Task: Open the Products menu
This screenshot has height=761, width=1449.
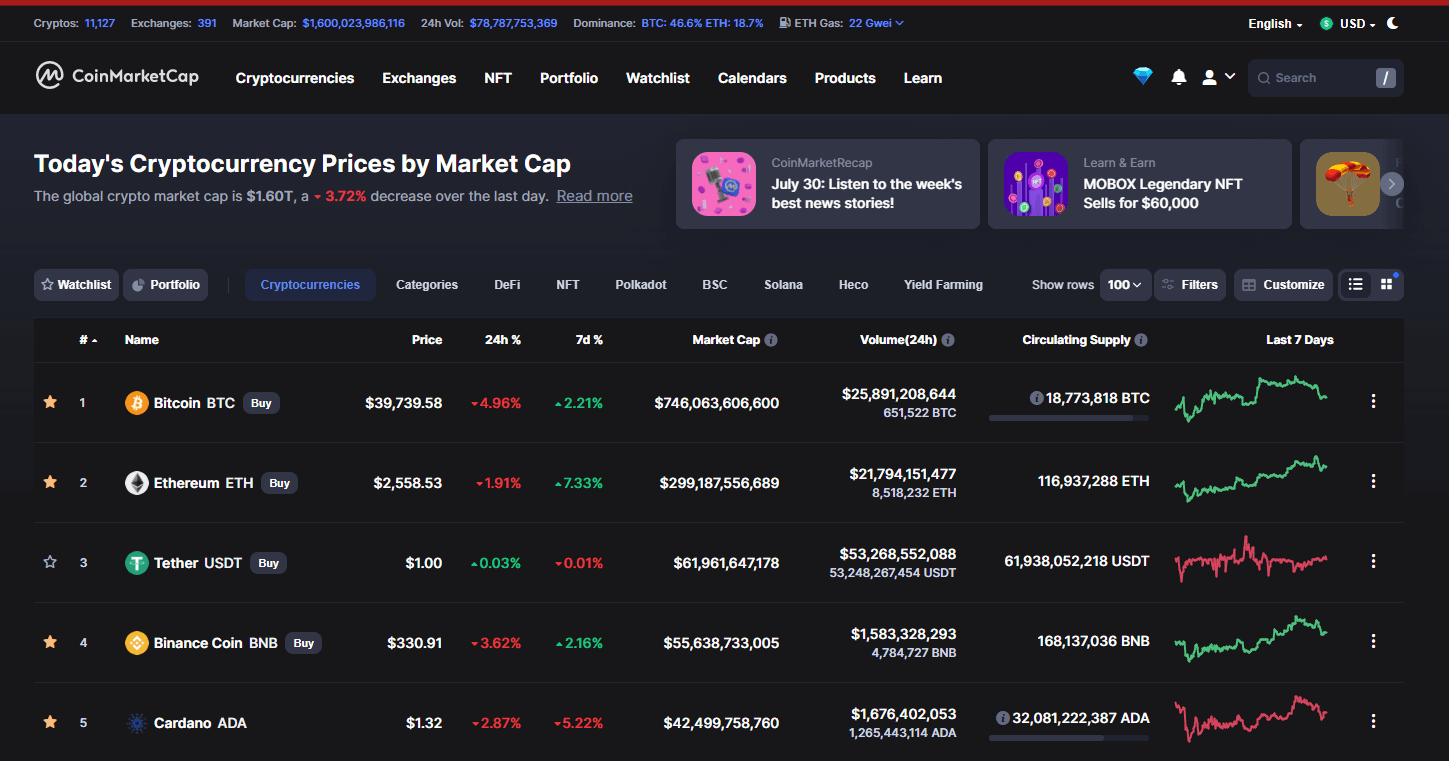Action: 845,78
